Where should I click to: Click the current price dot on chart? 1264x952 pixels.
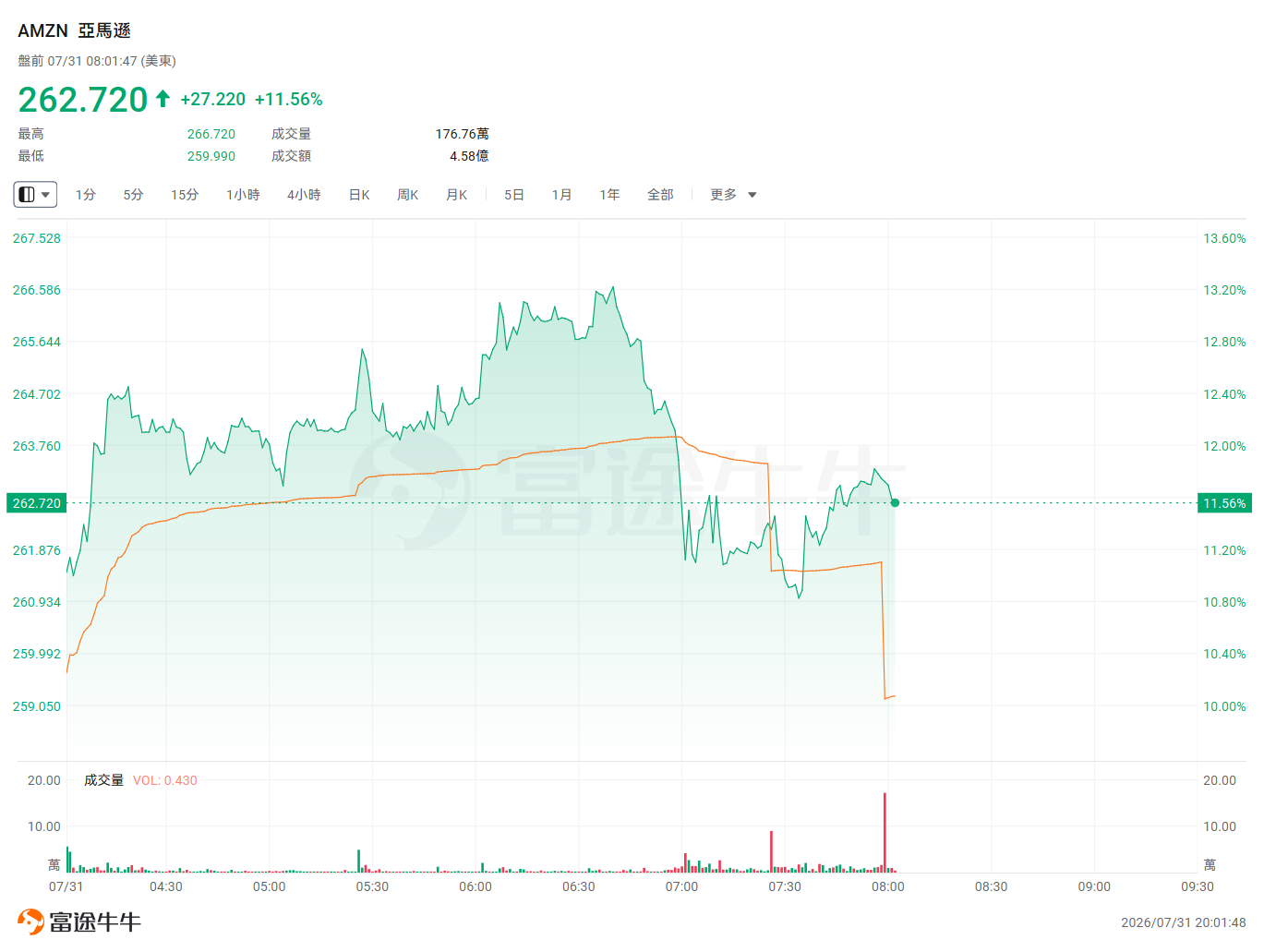(x=895, y=503)
